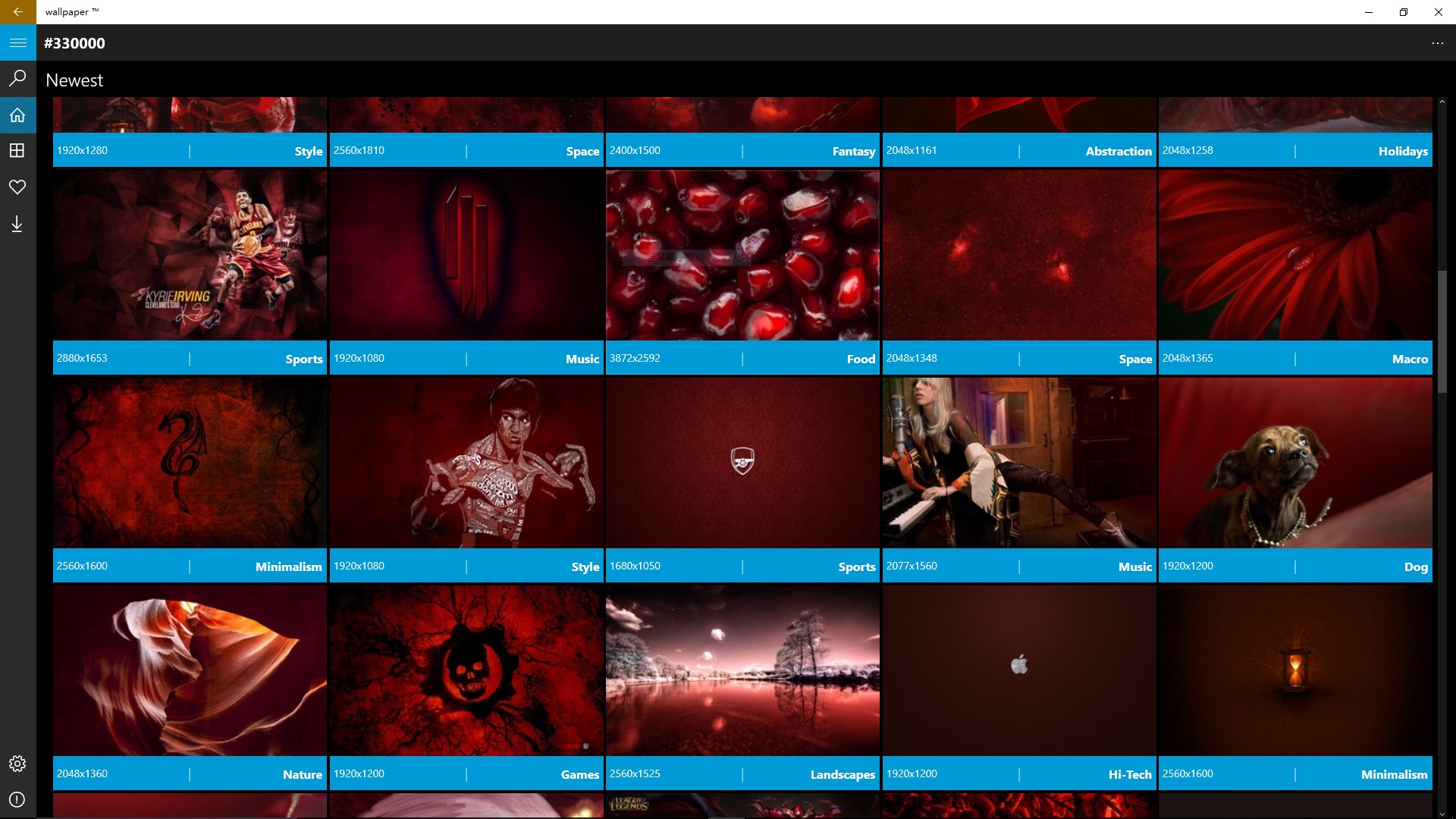Open the Apple logo Hi-Tech wallpaper

(x=1018, y=670)
